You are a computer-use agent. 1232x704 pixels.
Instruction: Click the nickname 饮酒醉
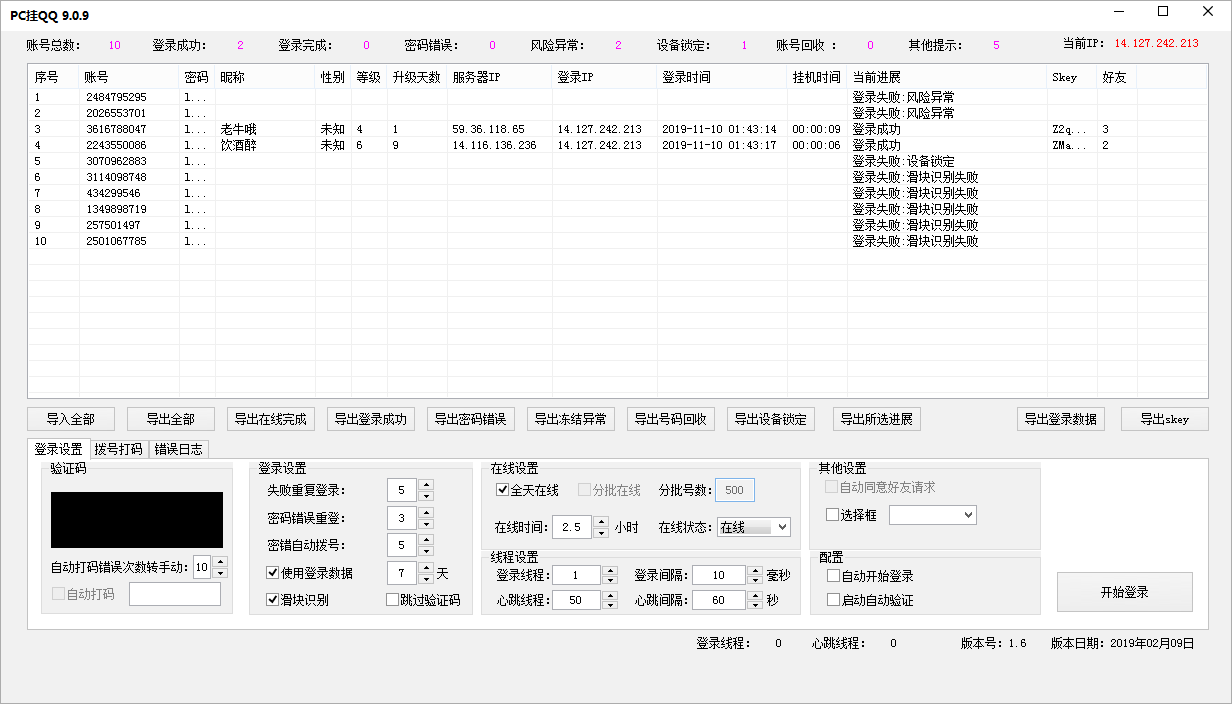click(239, 145)
